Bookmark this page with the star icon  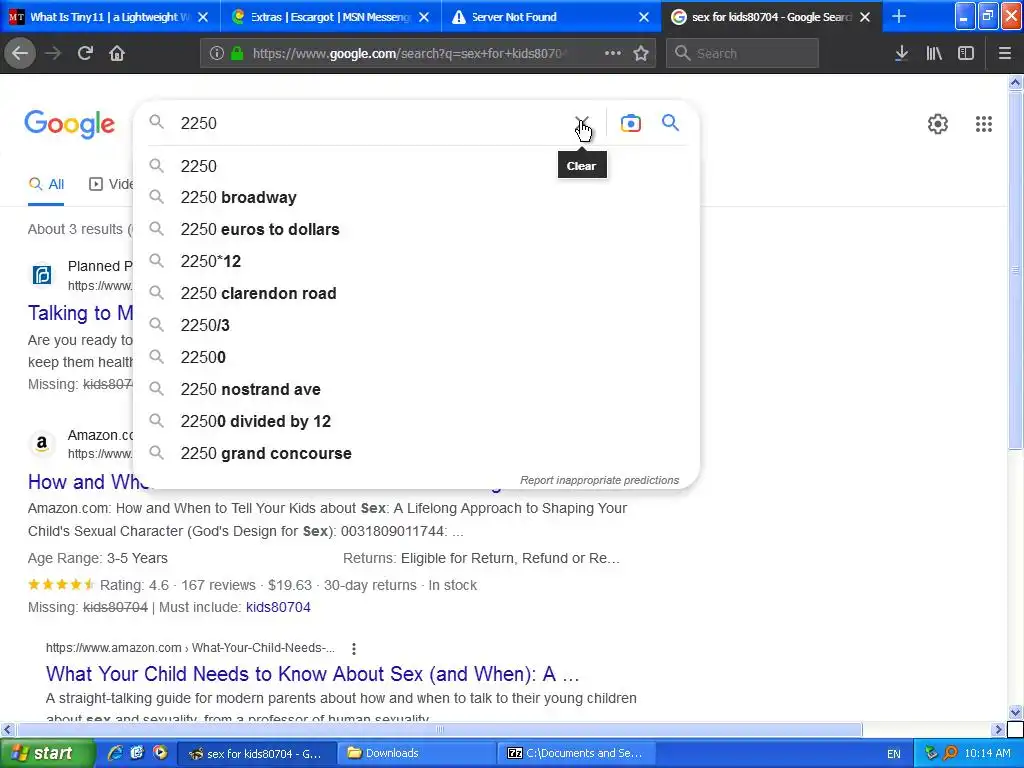tap(641, 54)
